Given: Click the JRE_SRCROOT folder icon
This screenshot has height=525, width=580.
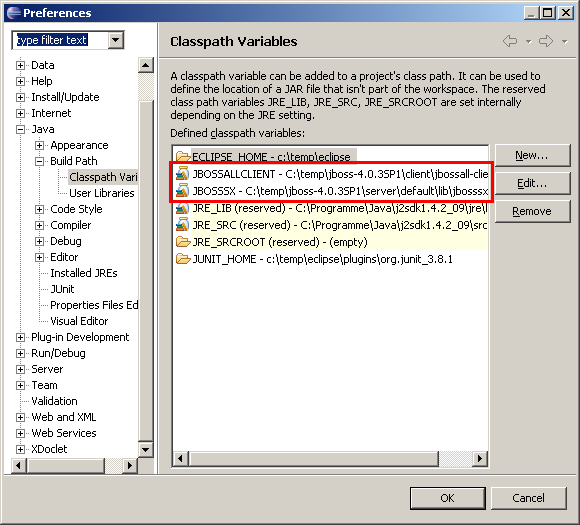Looking at the screenshot, I should [183, 242].
